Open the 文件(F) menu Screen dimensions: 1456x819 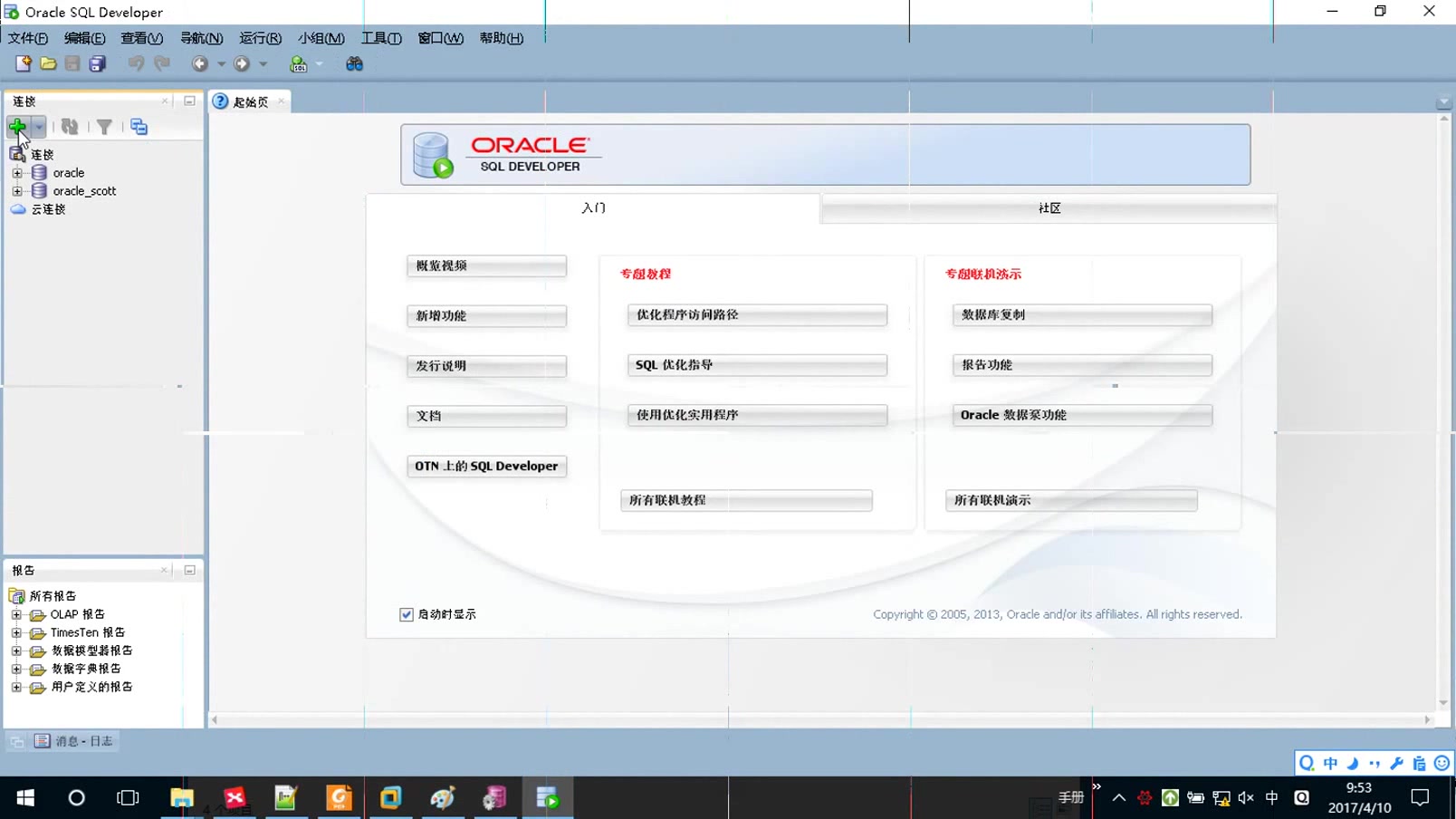(x=28, y=38)
